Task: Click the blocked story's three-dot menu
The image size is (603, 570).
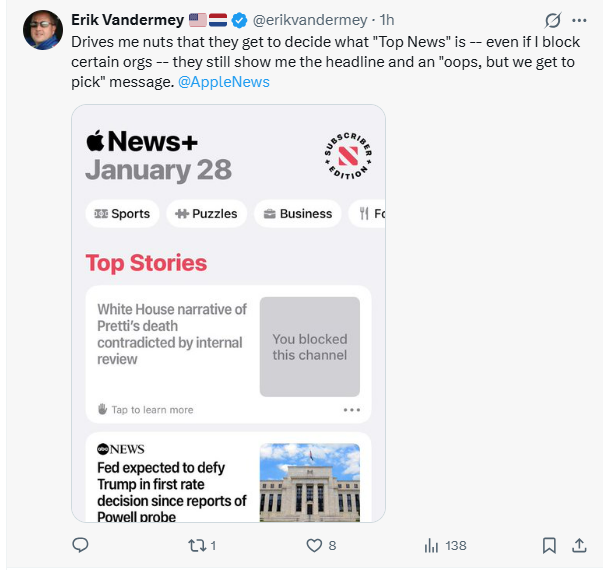Action: pyautogui.click(x=351, y=409)
